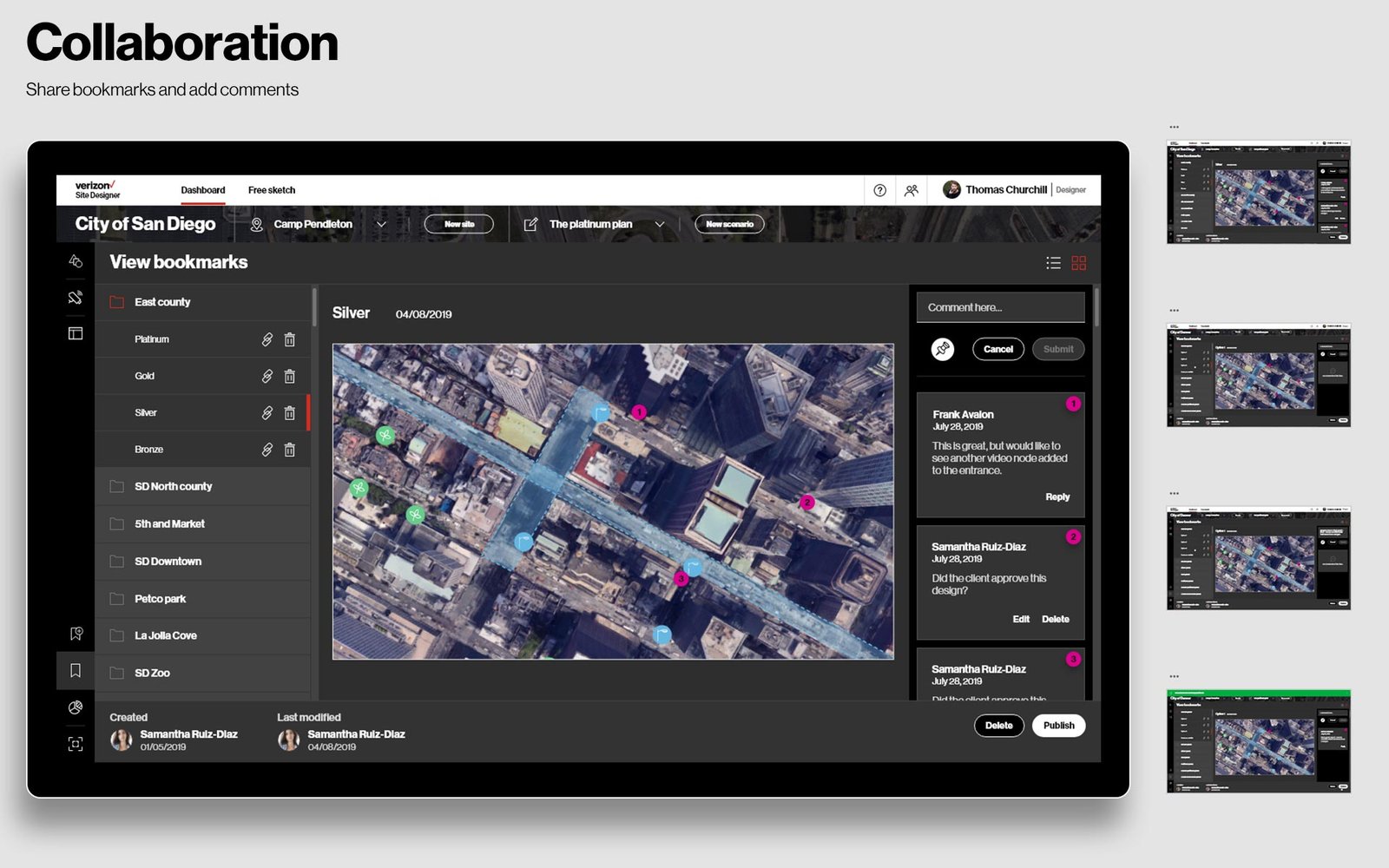Click the comments panel scrollbar
Image resolution: width=1389 pixels, height=868 pixels.
click(x=1096, y=308)
